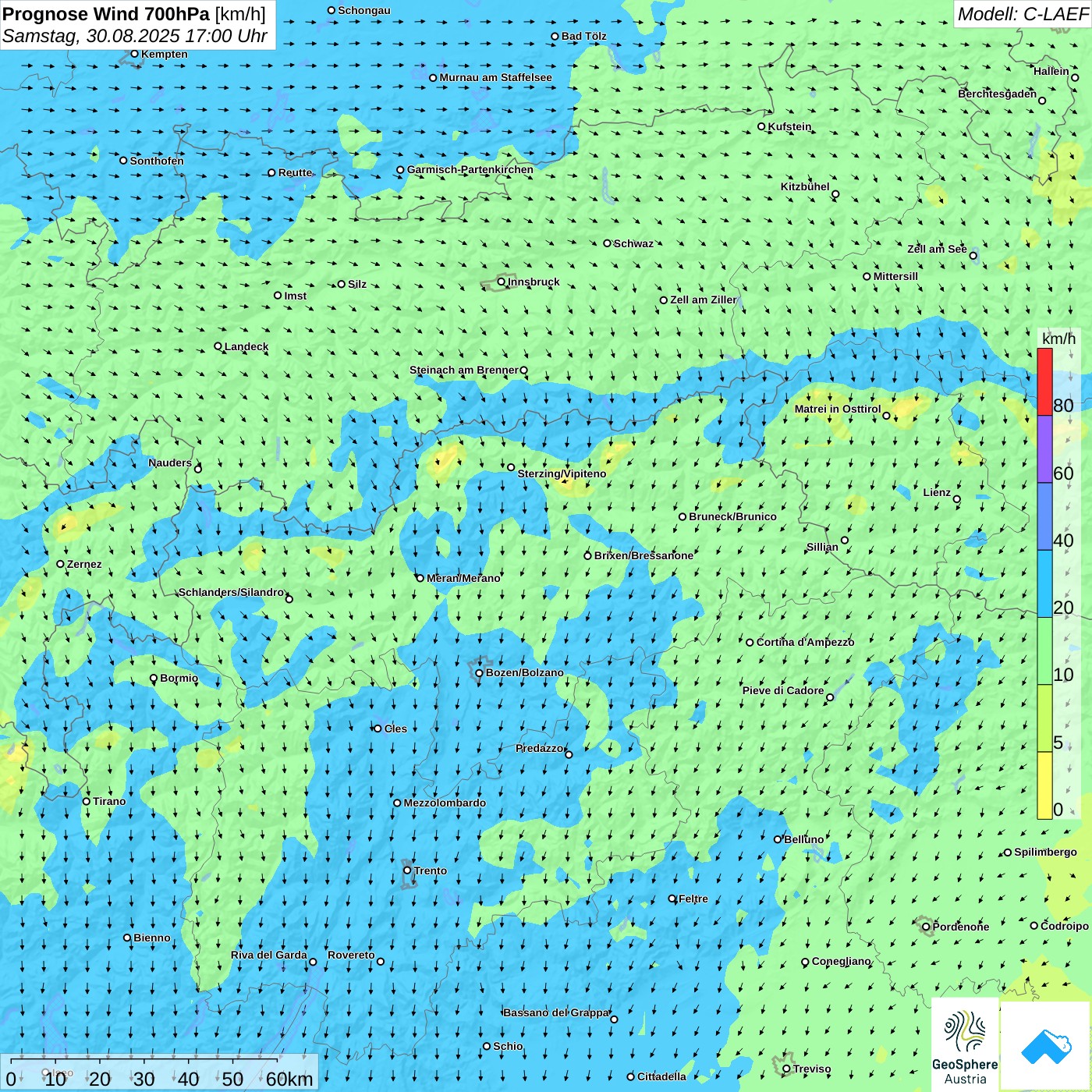Click the Sillian marker
The image size is (1092, 1092).
tap(844, 540)
